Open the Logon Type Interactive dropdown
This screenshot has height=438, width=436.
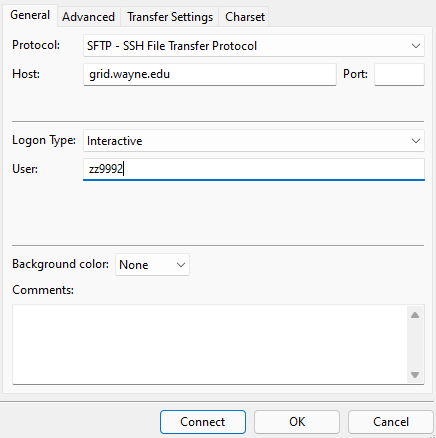click(254, 141)
